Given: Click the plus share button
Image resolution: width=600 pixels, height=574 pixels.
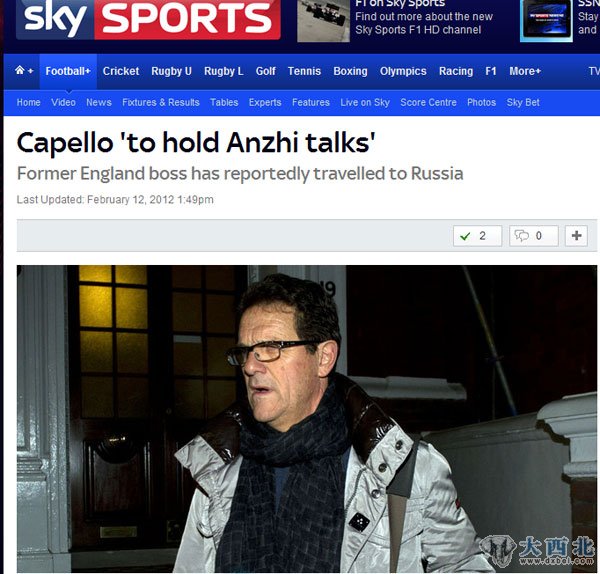Looking at the screenshot, I should click(576, 236).
